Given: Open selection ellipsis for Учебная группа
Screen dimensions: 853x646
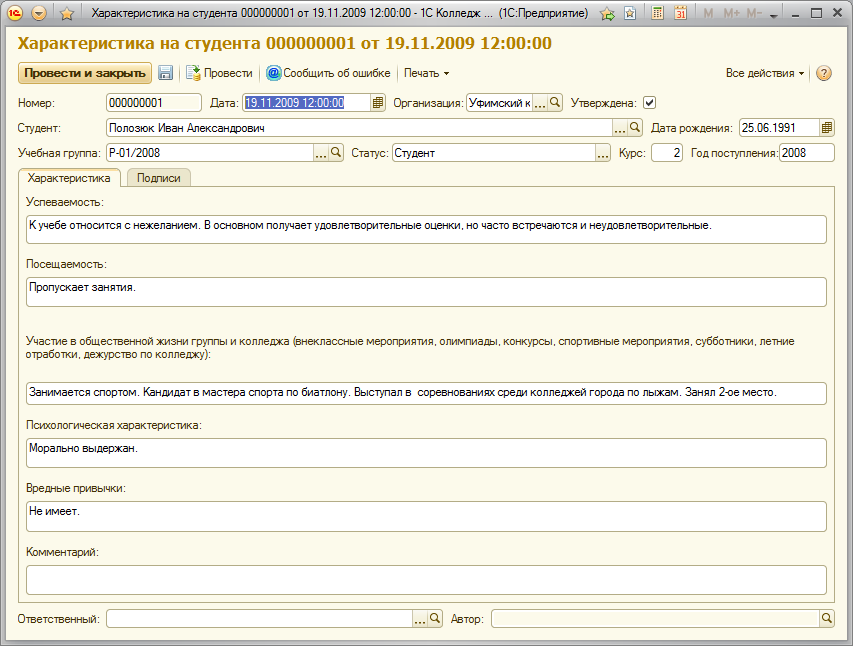Looking at the screenshot, I should (x=321, y=153).
